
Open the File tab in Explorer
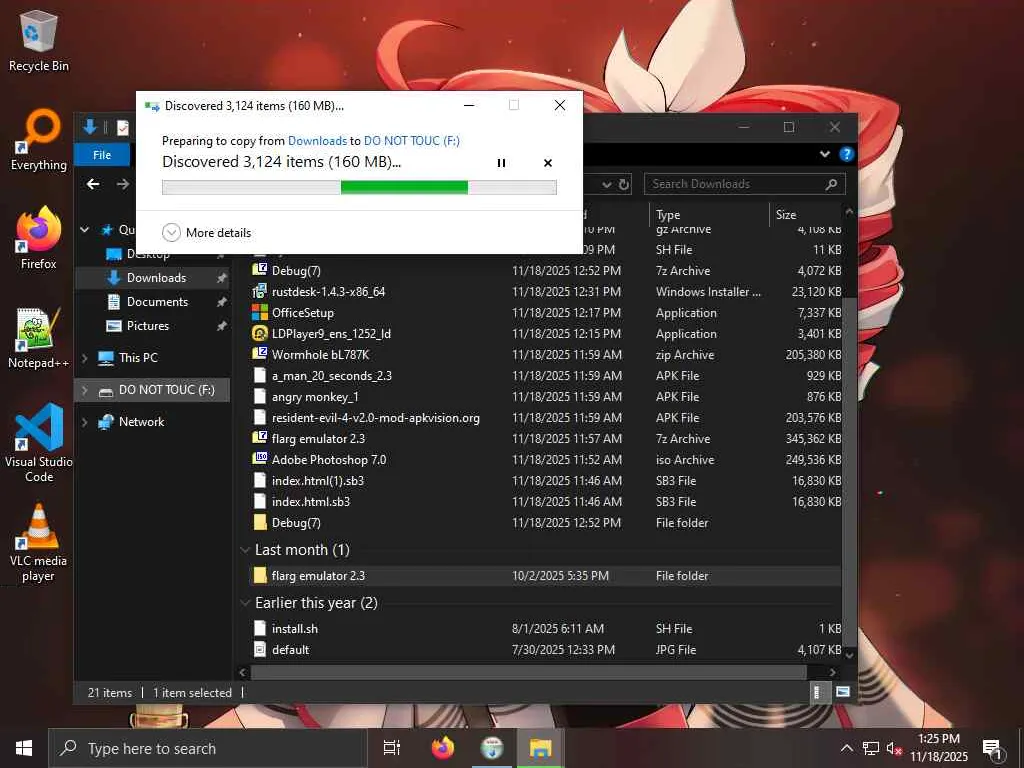click(x=102, y=155)
